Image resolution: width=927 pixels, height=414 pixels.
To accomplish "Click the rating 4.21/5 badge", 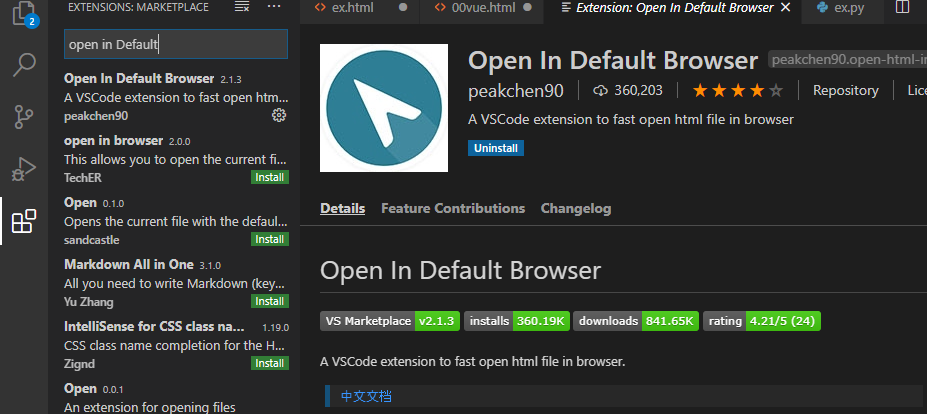I will click(x=761, y=321).
